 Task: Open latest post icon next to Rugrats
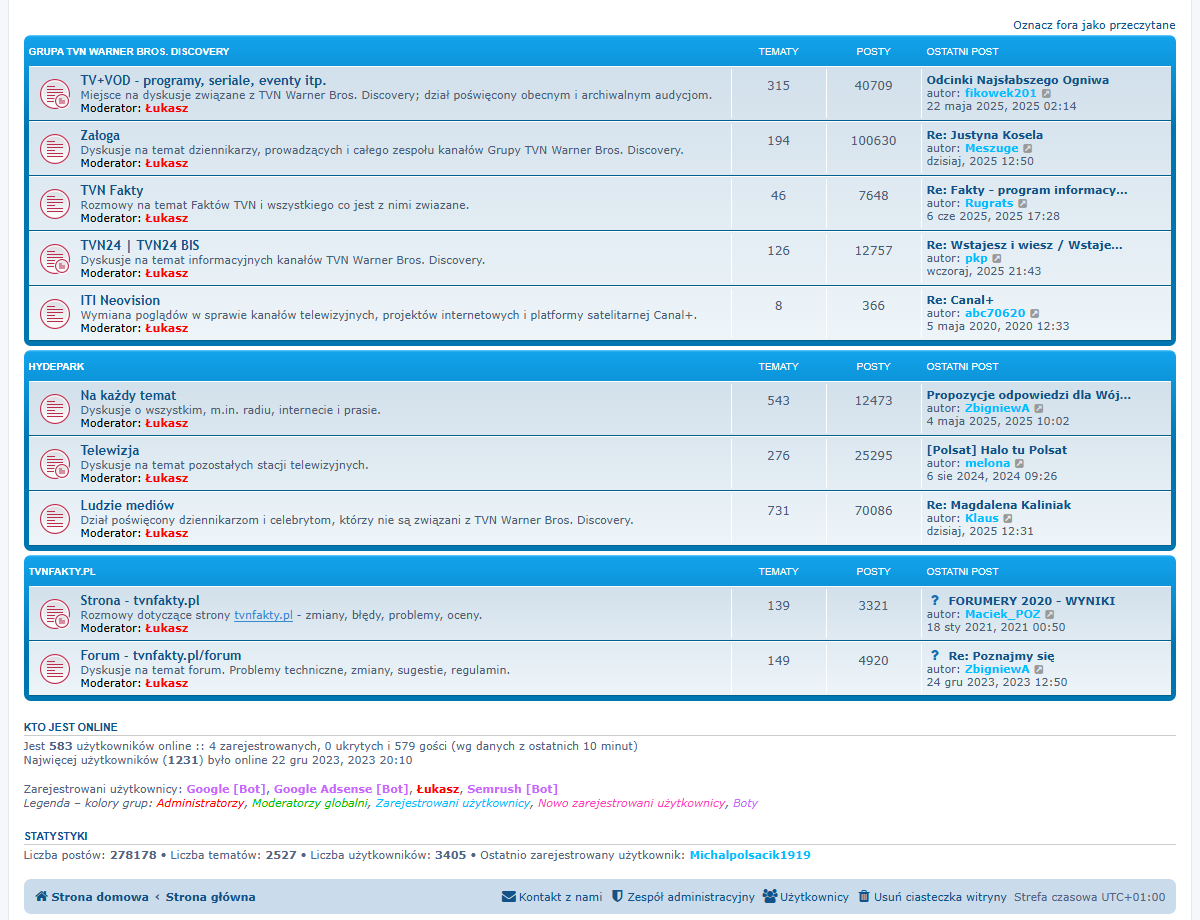(1023, 203)
